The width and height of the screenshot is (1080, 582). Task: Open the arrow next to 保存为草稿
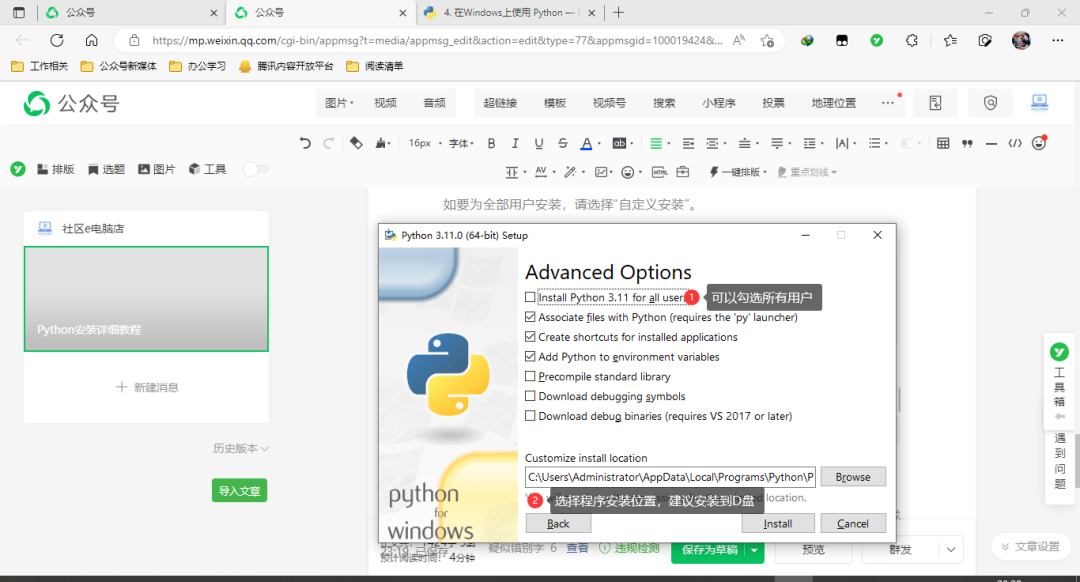754,550
